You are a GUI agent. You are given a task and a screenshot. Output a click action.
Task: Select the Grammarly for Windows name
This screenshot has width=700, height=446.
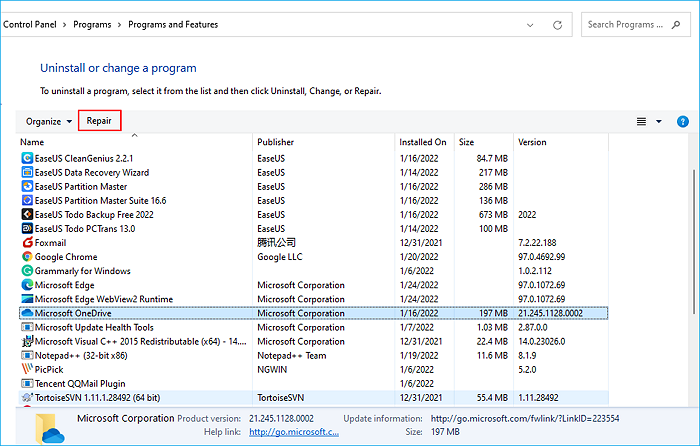[83, 271]
